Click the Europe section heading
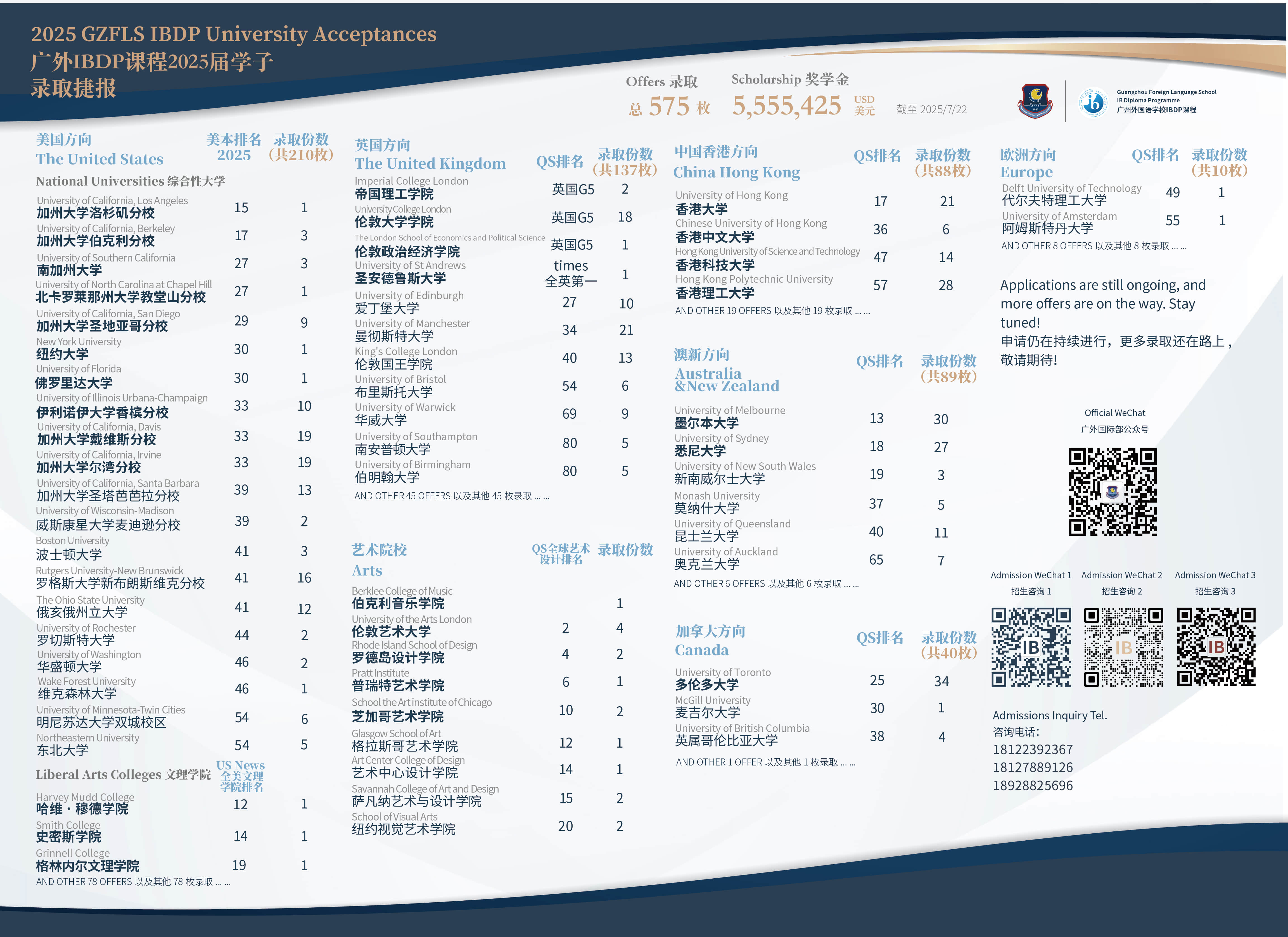This screenshot has height=937, width=1288. [1026, 172]
